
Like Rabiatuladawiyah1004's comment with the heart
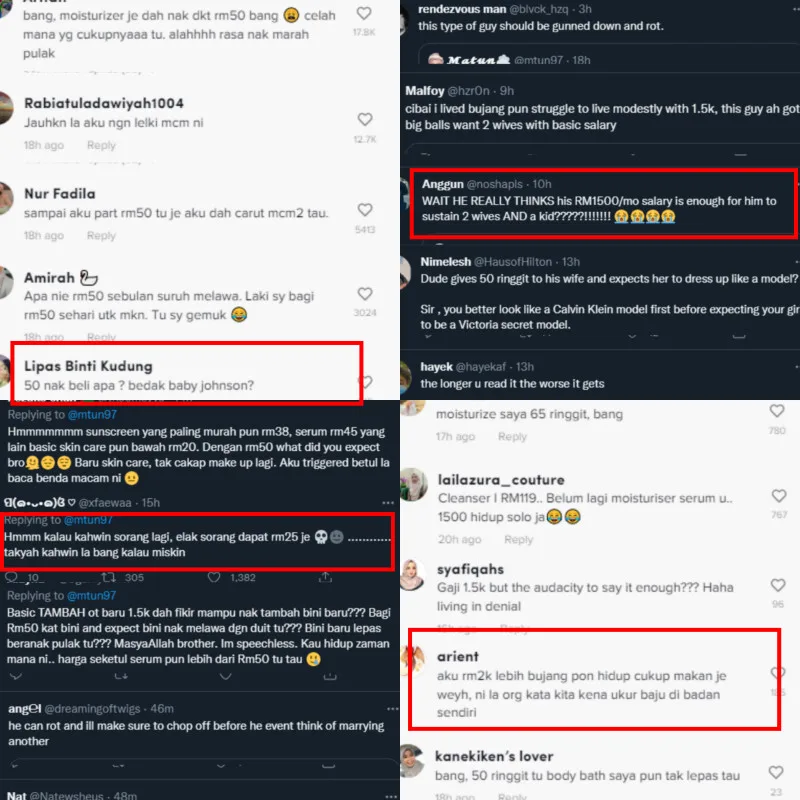(x=364, y=119)
